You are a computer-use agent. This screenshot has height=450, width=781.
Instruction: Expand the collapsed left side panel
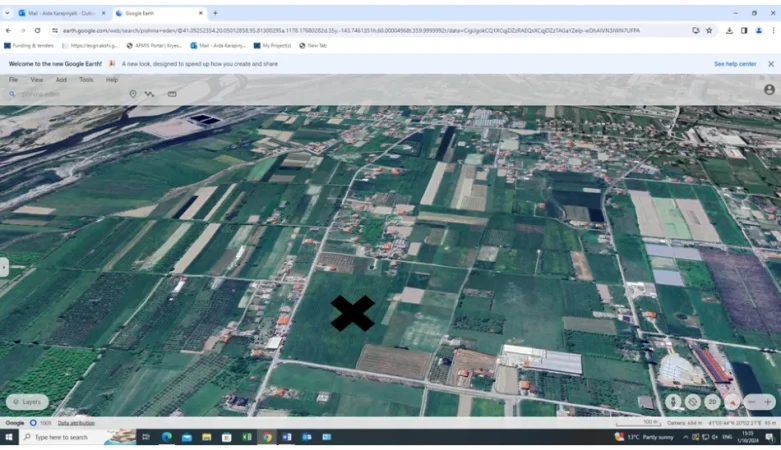click(x=4, y=267)
